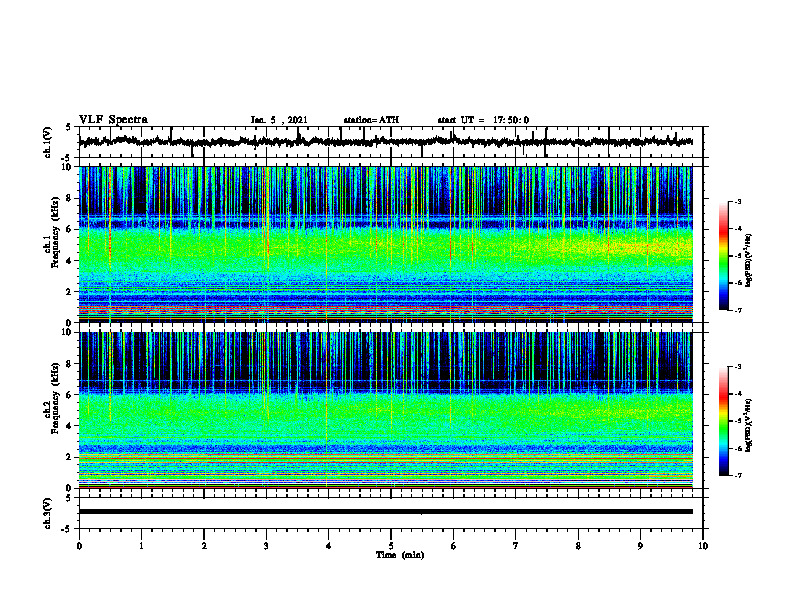Click the ch.1 spectrogram color scale bar
This screenshot has width=792, height=612.
point(723,256)
